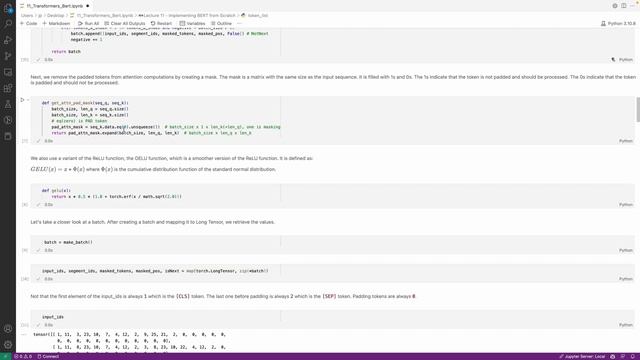The height and width of the screenshot is (360, 640).
Task: Open the Search view in activity bar
Action: point(8,24)
